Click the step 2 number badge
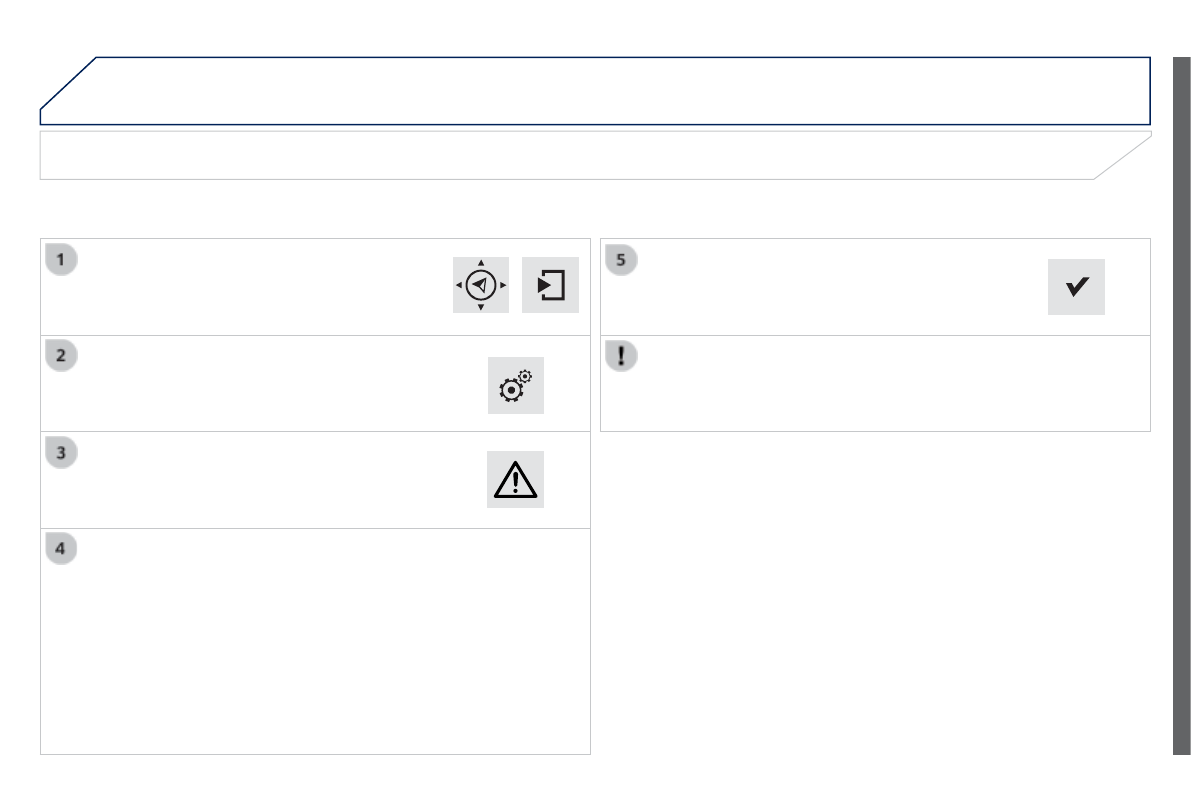Viewport: 1191px width, 794px height. [62, 356]
